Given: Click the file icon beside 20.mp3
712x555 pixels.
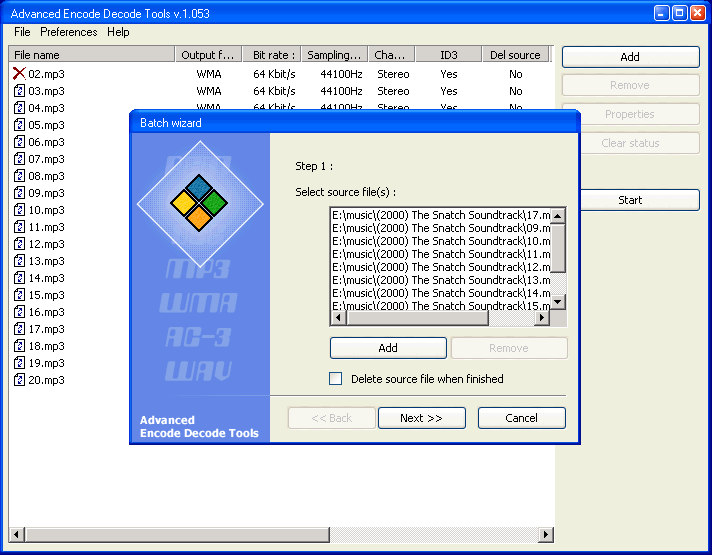Looking at the screenshot, I should (19, 380).
